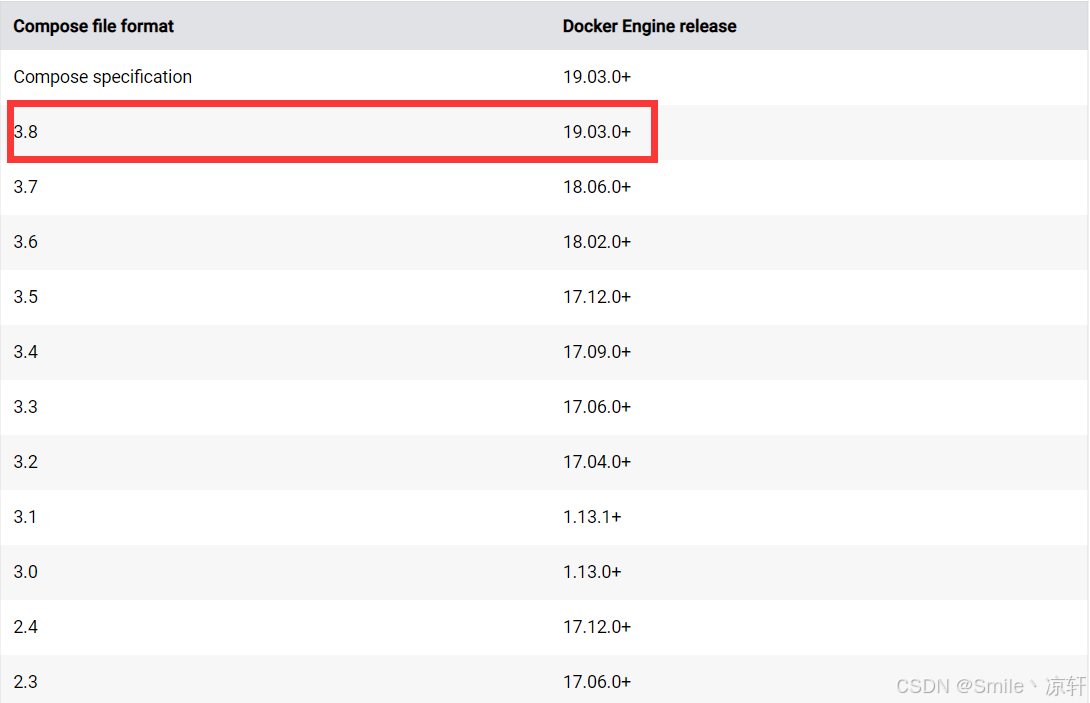The width and height of the screenshot is (1090, 703).
Task: Select the 3.5 format cell
Action: point(26,297)
